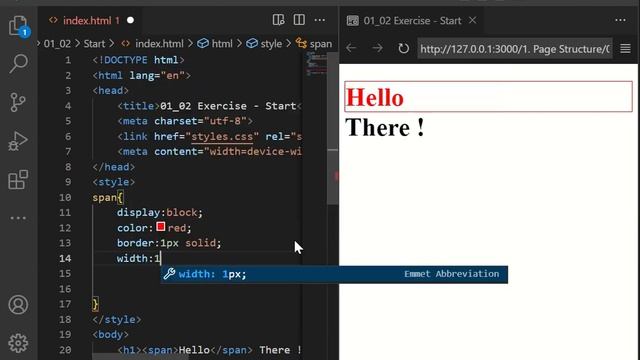The width and height of the screenshot is (640, 360).
Task: Click the meta charset line
Action: coord(185,121)
